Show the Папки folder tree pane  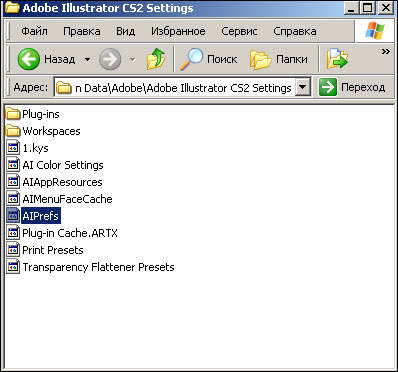click(x=279, y=59)
